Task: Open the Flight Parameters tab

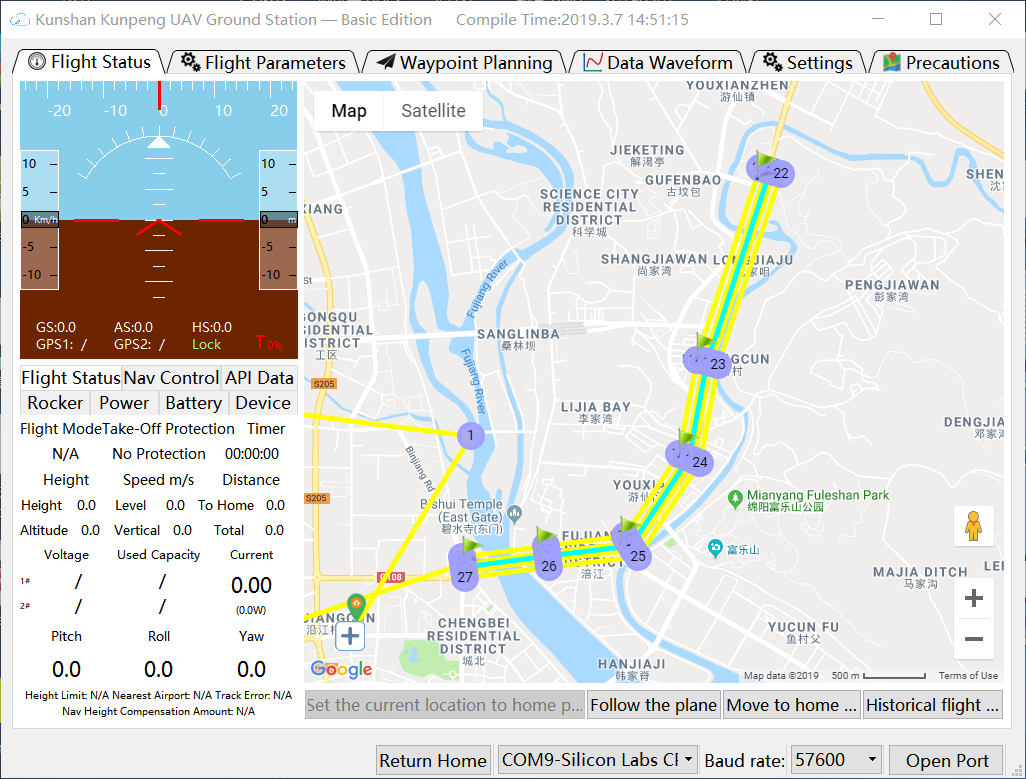Action: pos(263,63)
